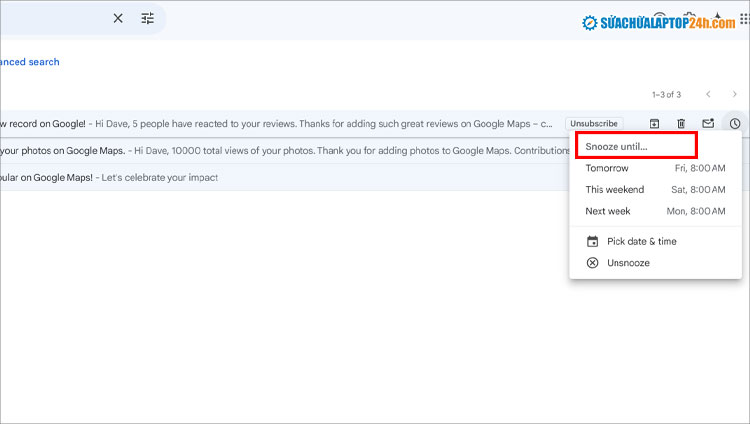
Task: Click the snooze clock icon
Action: (x=735, y=124)
